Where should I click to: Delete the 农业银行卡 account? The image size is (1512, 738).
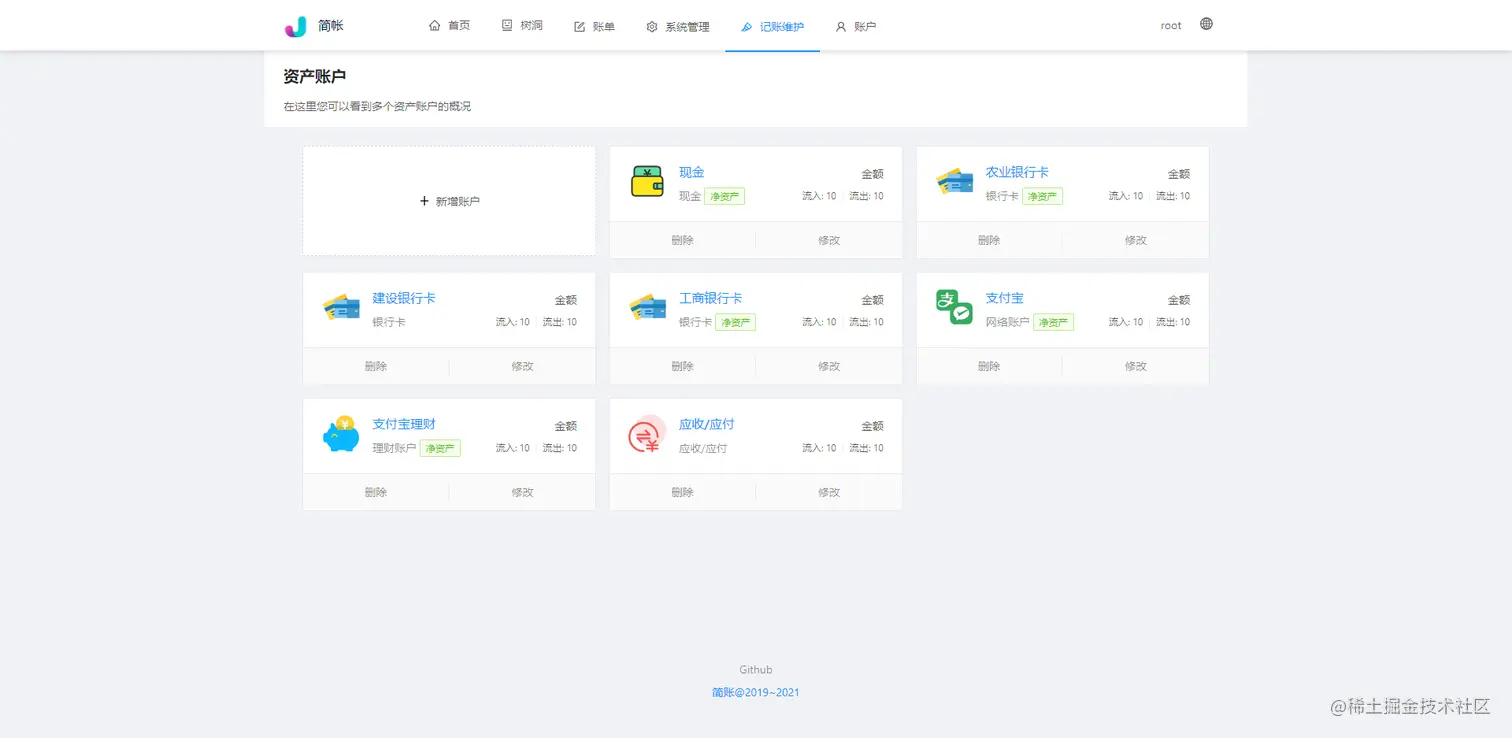[989, 240]
